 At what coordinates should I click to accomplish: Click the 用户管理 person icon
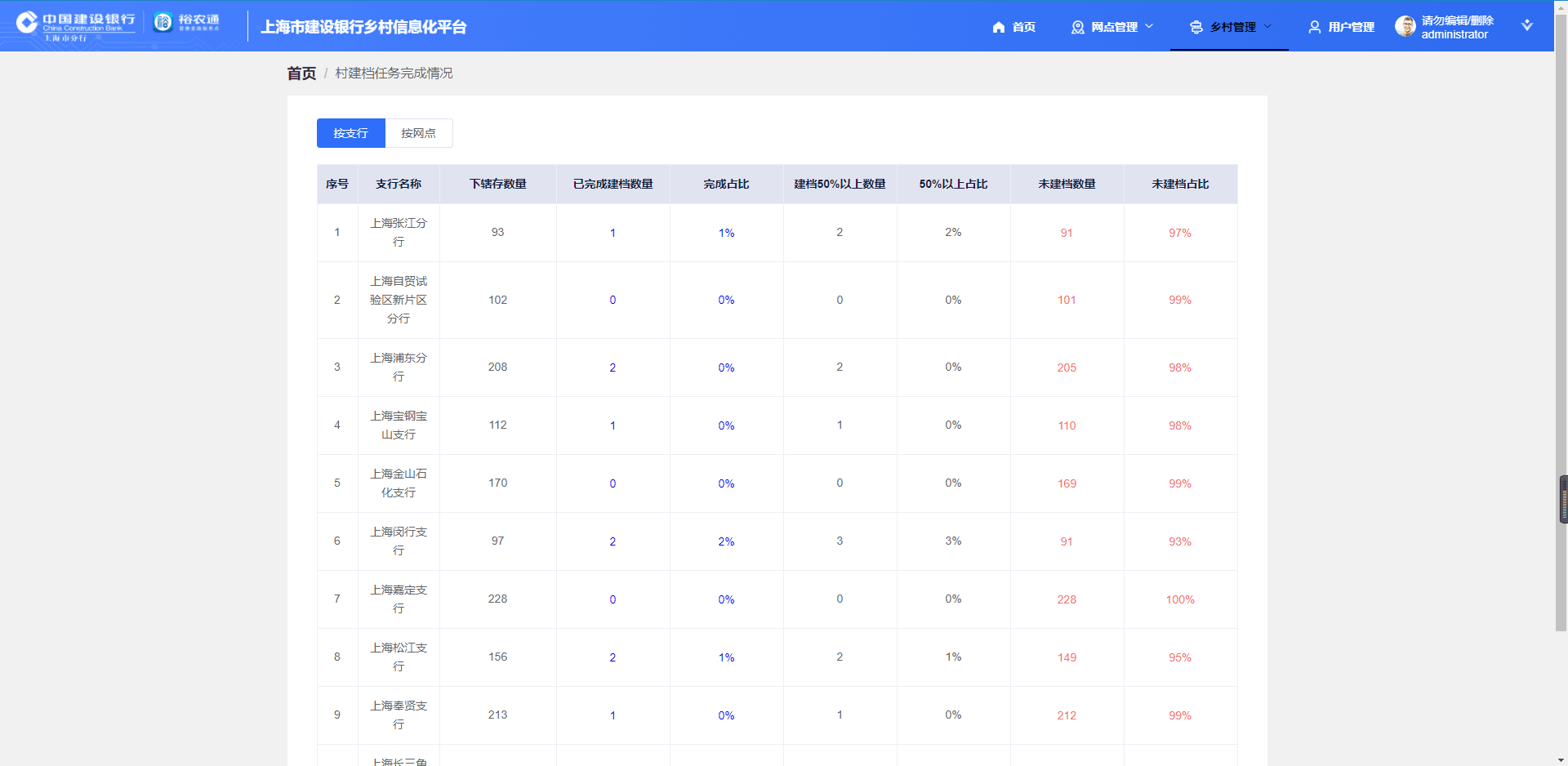pos(1314,27)
